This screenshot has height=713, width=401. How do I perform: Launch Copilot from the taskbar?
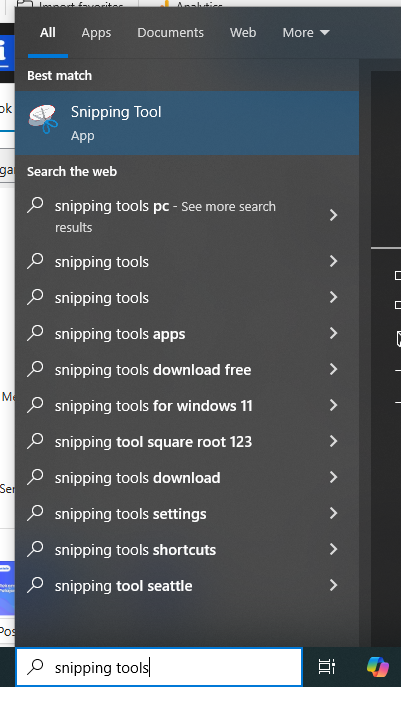click(x=378, y=667)
